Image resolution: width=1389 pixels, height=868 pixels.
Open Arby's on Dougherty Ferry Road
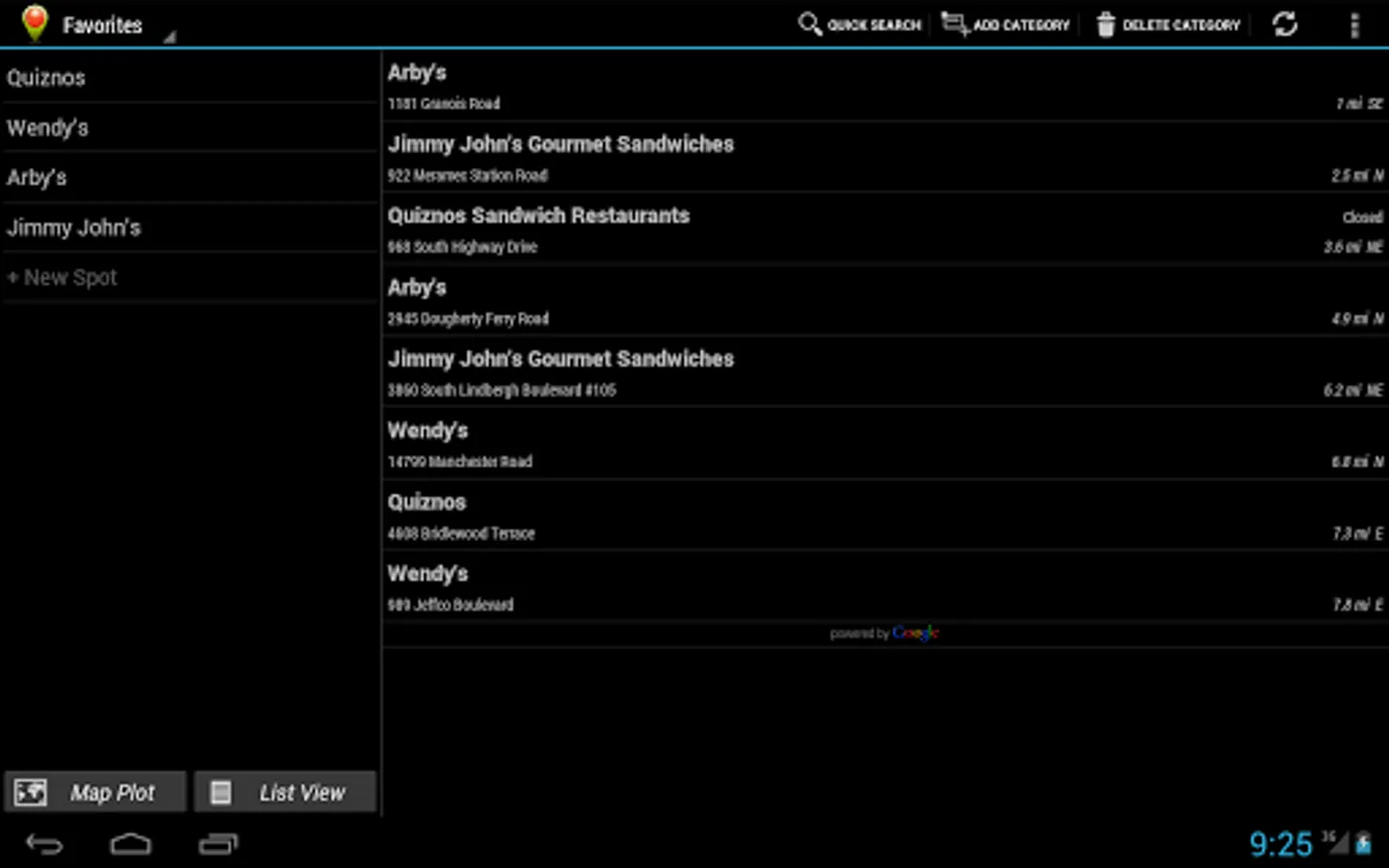[x=885, y=301]
